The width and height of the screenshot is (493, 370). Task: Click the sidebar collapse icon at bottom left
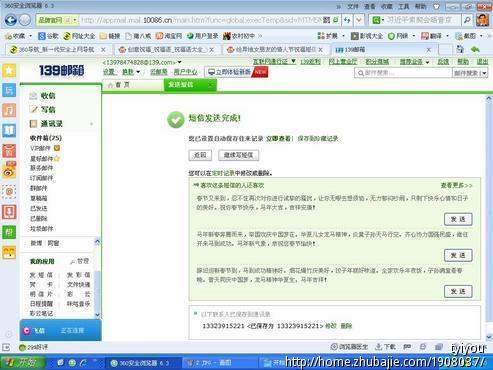pyautogui.click(x=6, y=348)
